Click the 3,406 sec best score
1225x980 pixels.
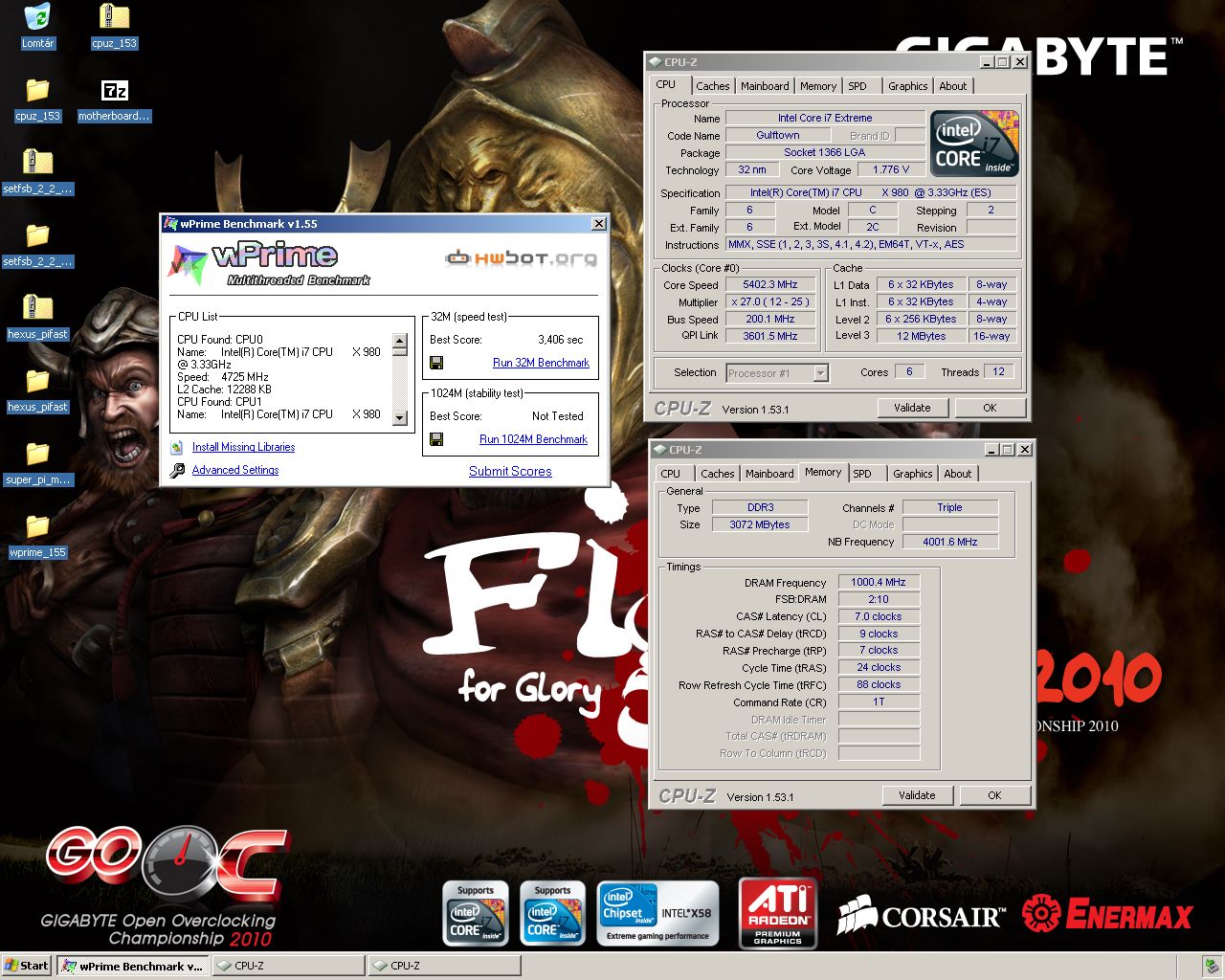[560, 340]
